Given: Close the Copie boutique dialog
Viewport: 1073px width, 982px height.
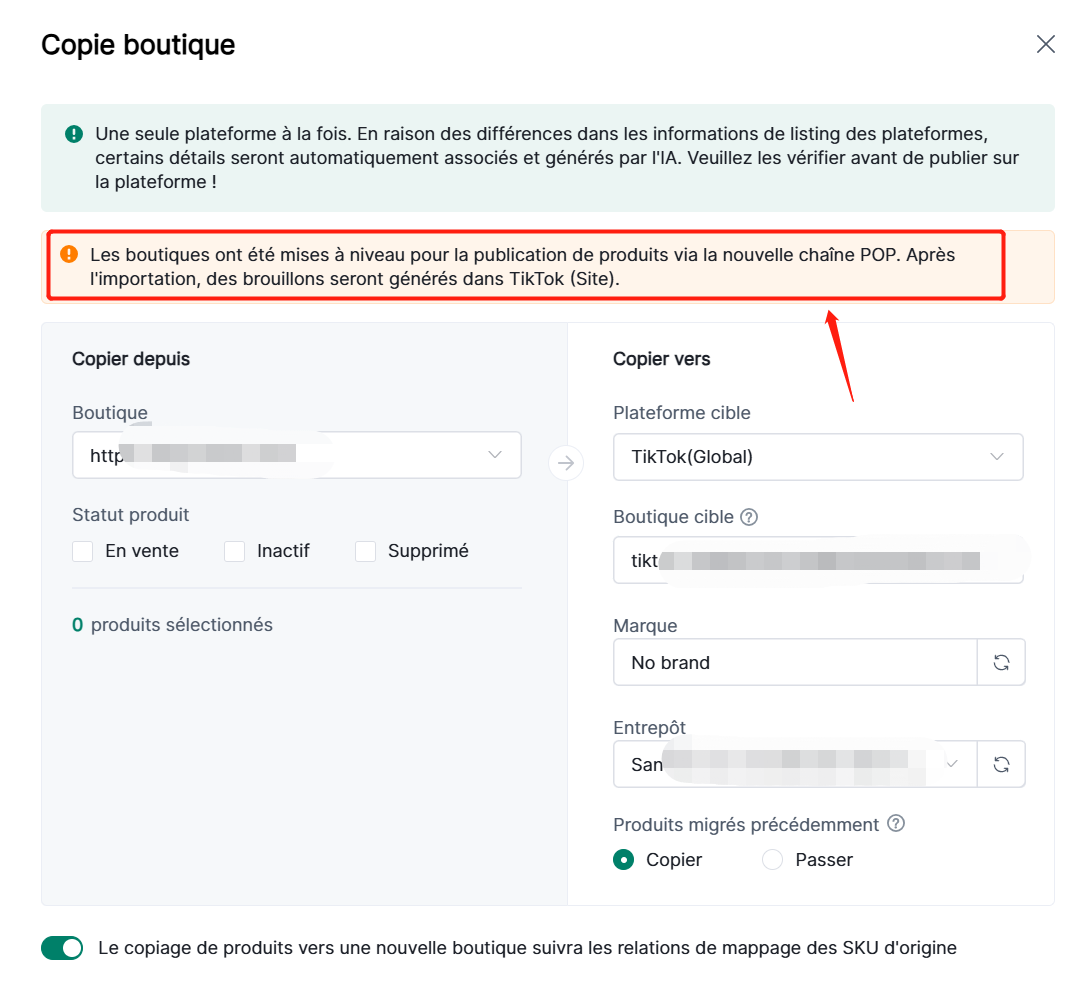Looking at the screenshot, I should click(x=1045, y=44).
